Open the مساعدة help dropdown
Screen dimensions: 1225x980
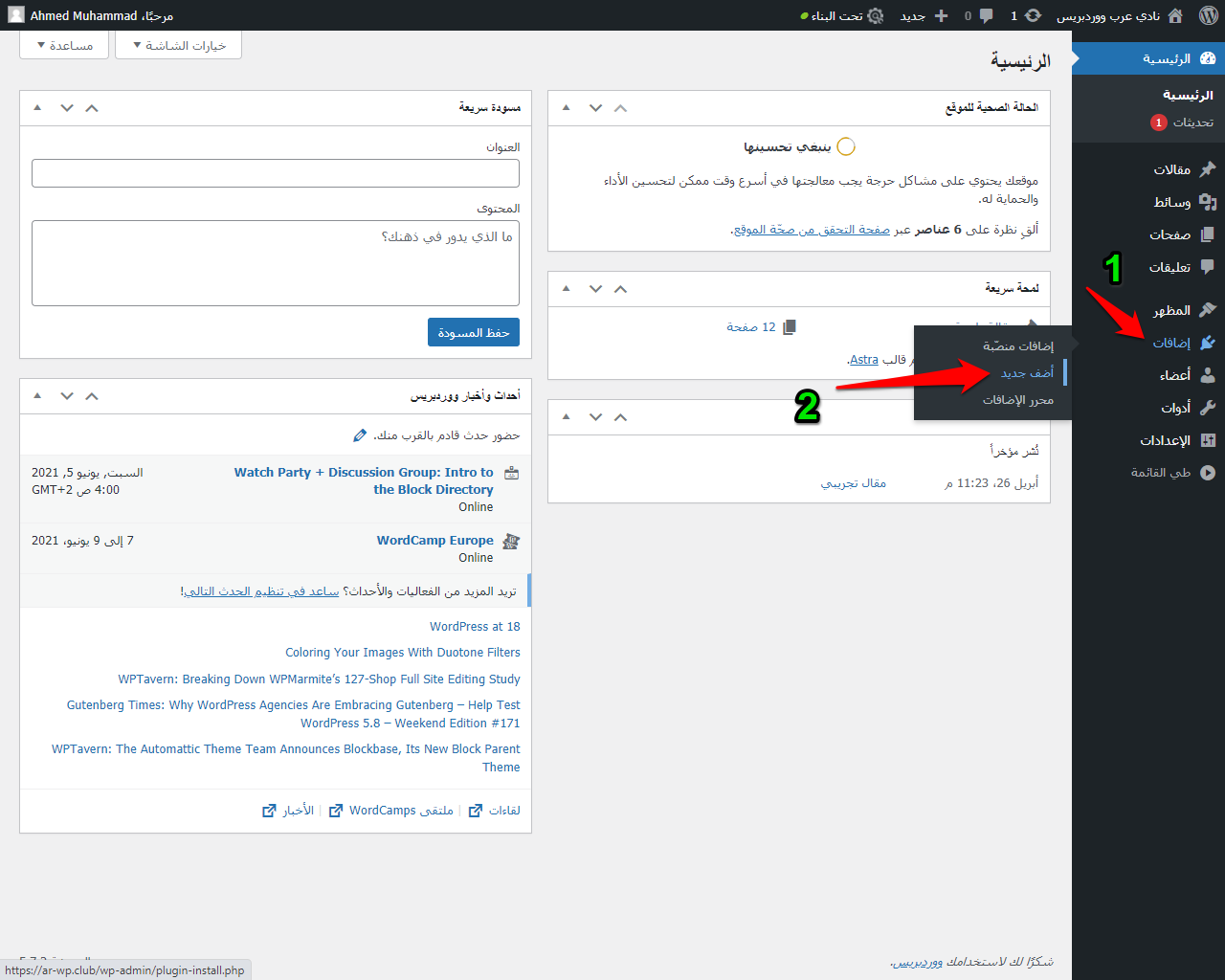click(x=65, y=46)
